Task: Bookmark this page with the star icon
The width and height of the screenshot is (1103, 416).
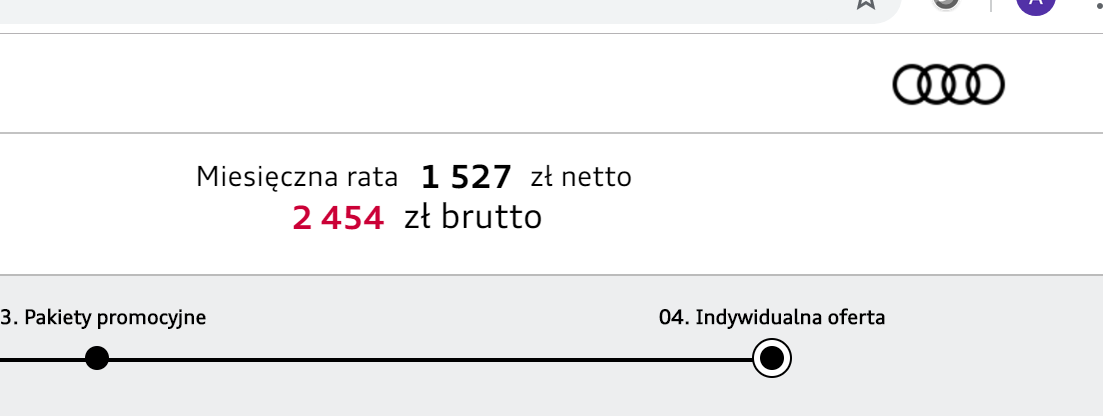Action: point(866,4)
